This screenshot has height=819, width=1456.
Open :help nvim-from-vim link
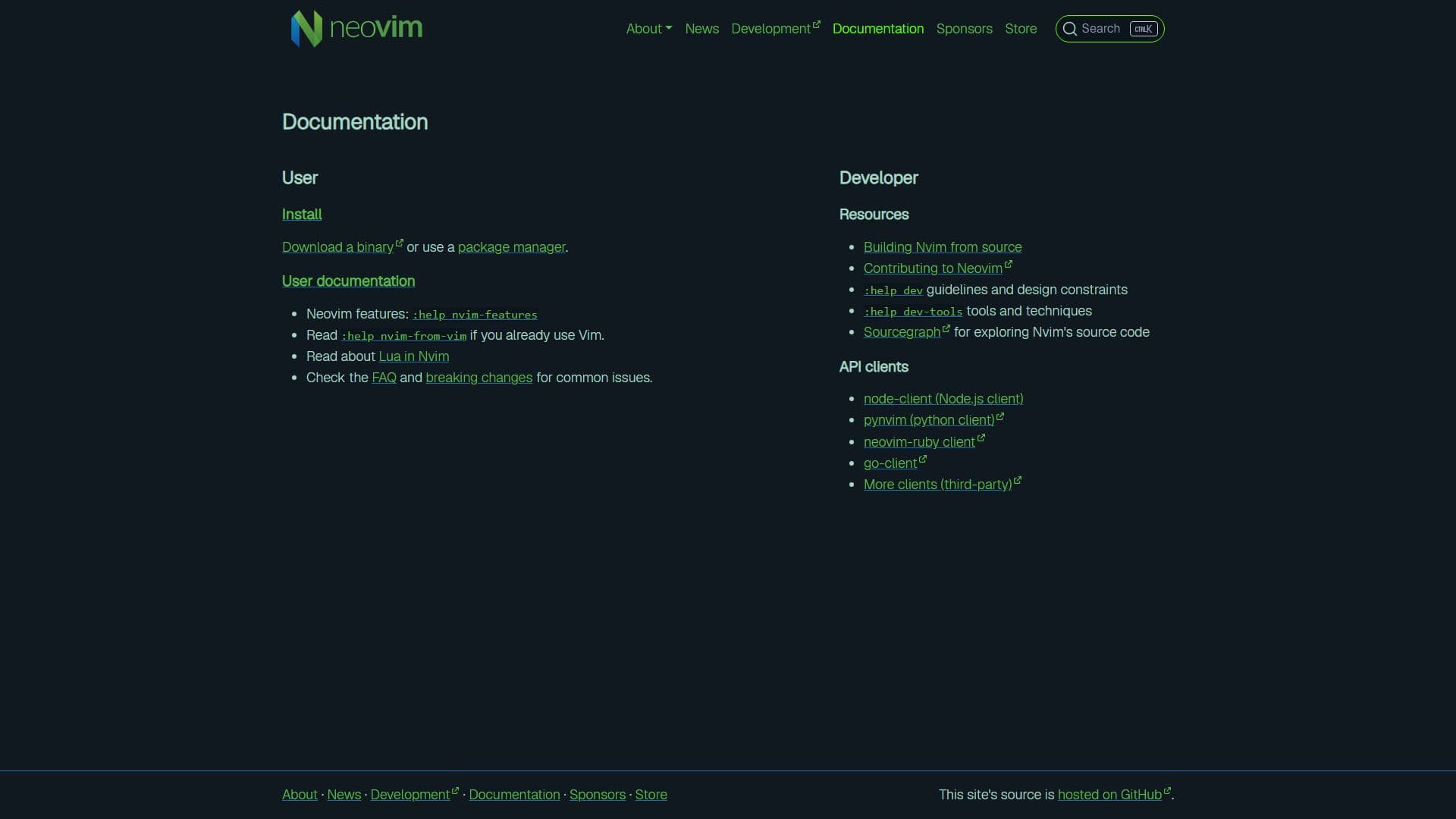coord(403,336)
